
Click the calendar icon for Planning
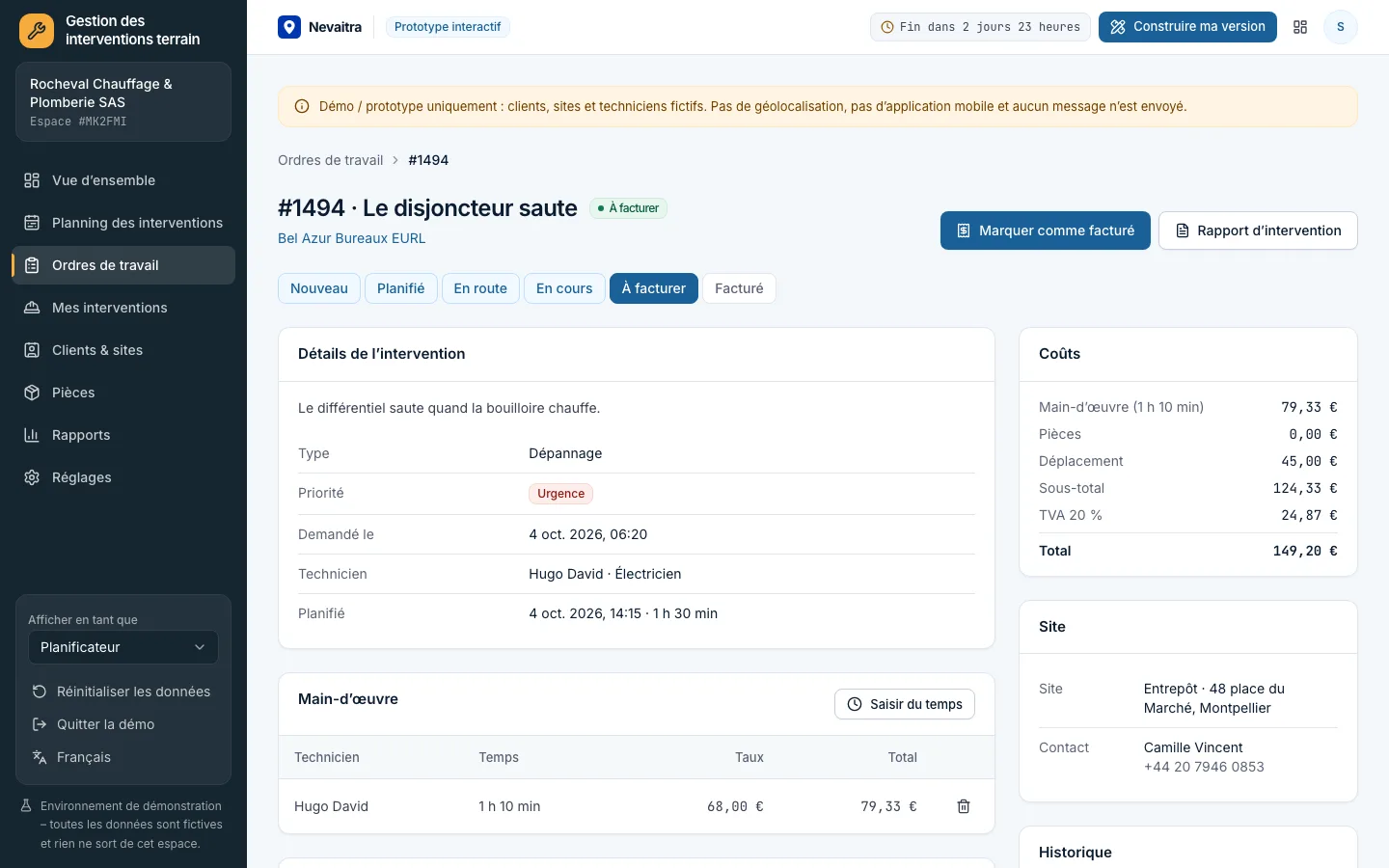(x=32, y=223)
